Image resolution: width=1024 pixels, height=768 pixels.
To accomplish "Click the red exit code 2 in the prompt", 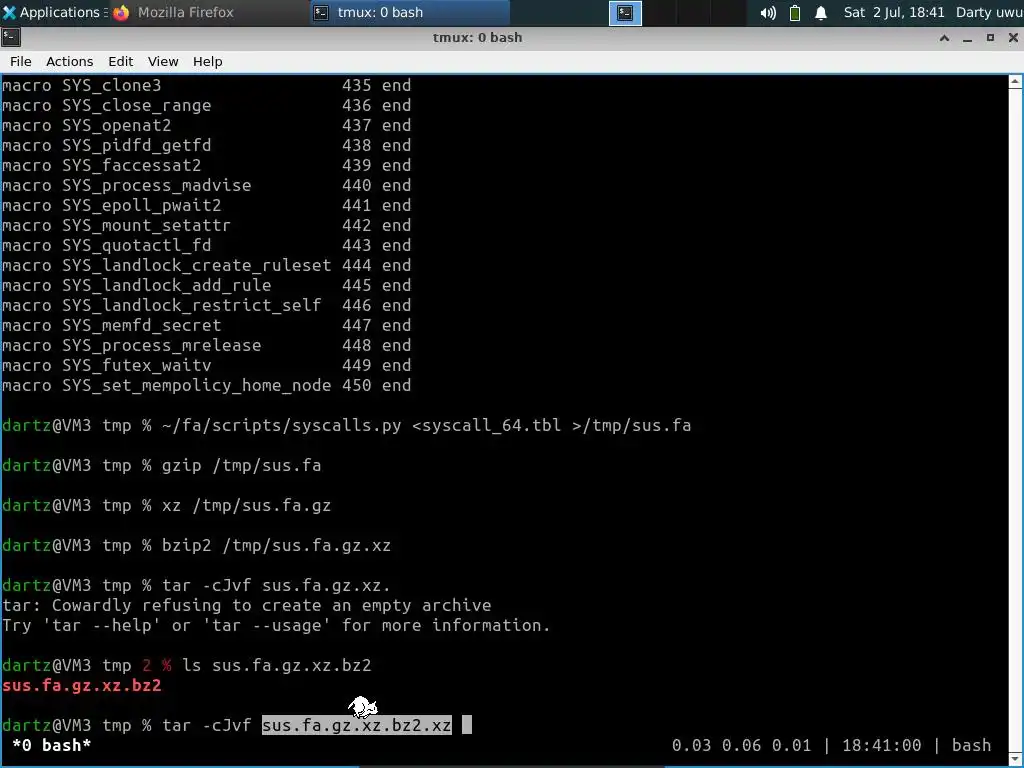I will coord(147,665).
